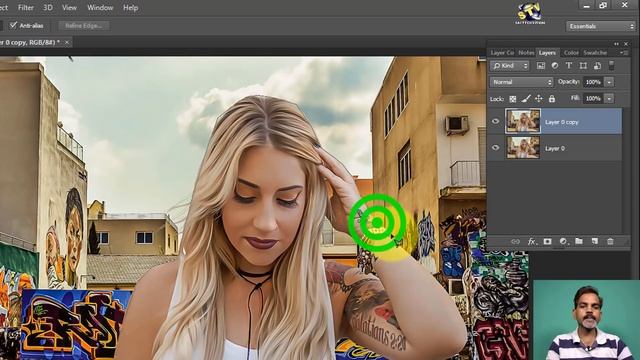640x360 pixels.
Task: Switch to the Swatches panel tab
Action: [x=595, y=53]
